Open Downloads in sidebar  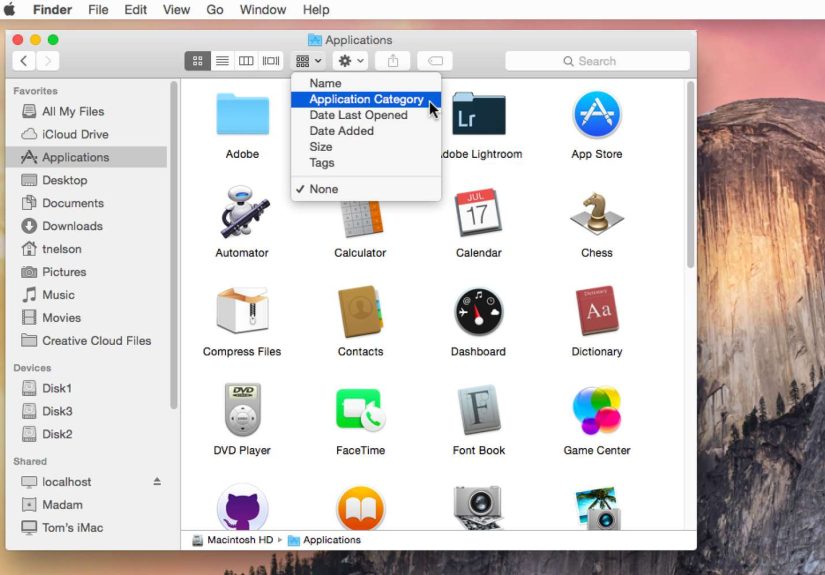pos(87,226)
